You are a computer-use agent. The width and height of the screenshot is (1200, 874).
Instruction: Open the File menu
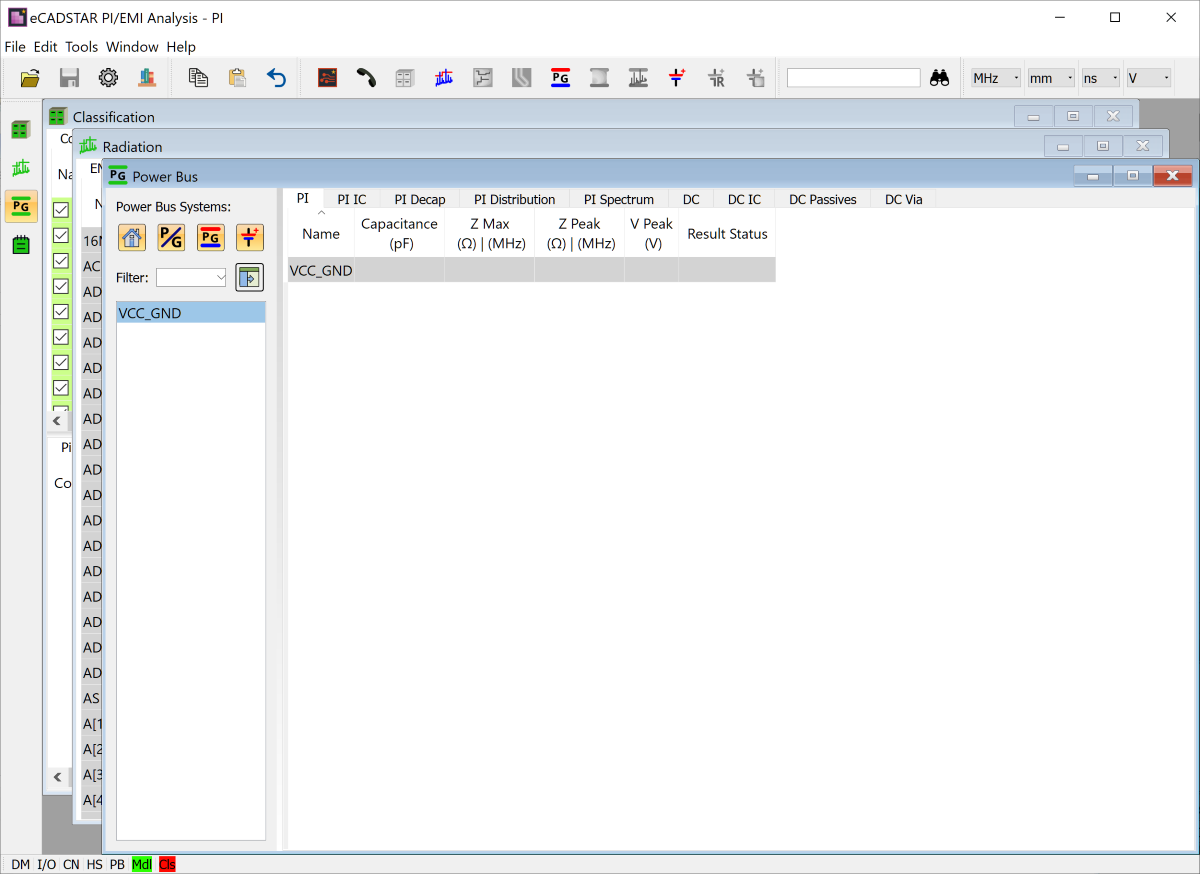pos(15,47)
